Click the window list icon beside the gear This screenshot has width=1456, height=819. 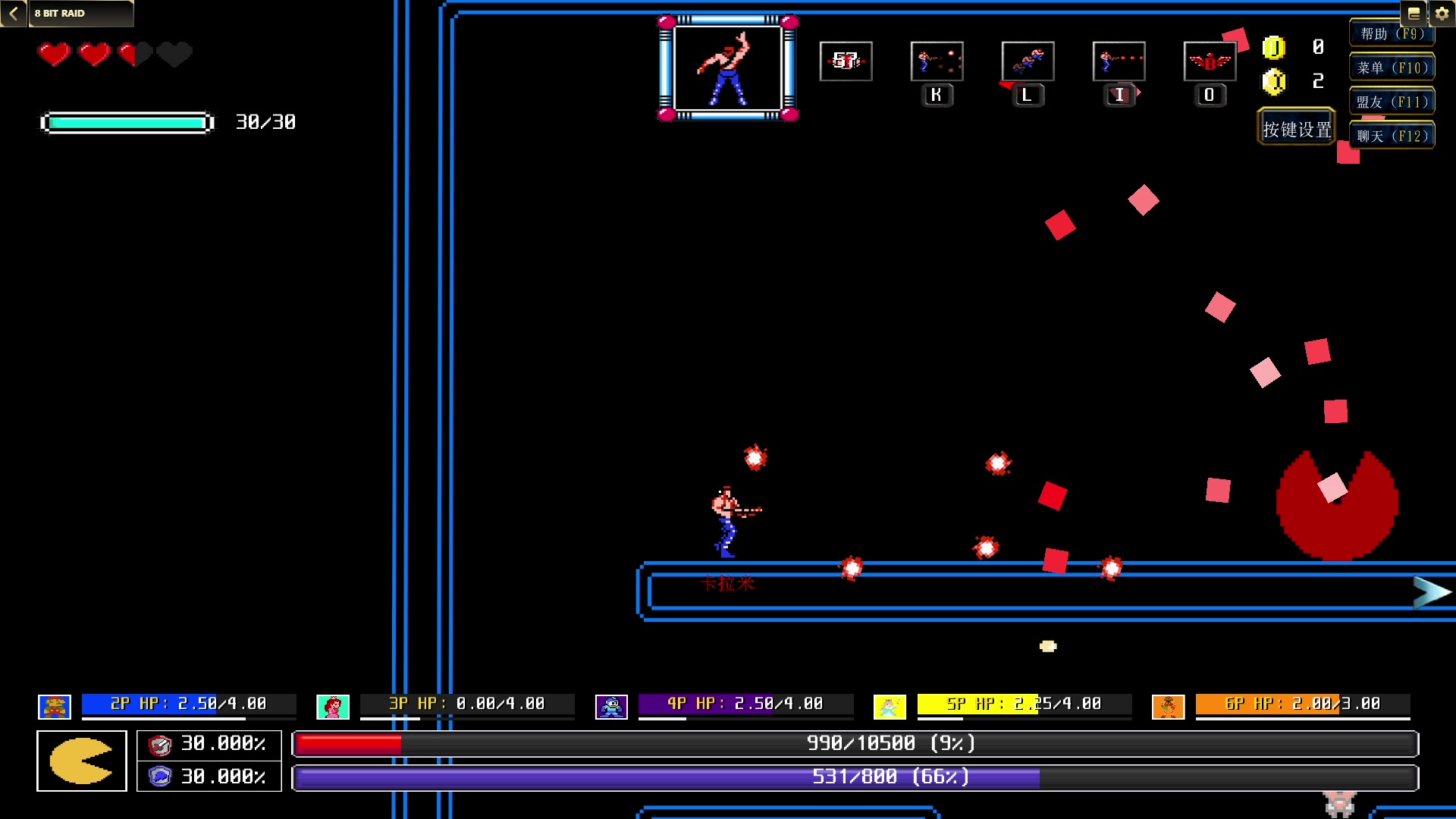1414,13
